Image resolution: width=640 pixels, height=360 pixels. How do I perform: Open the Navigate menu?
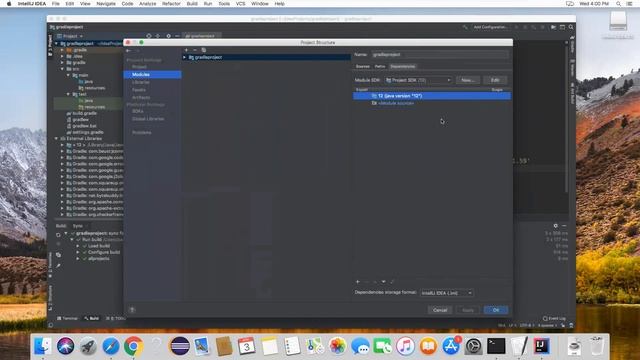click(x=106, y=4)
